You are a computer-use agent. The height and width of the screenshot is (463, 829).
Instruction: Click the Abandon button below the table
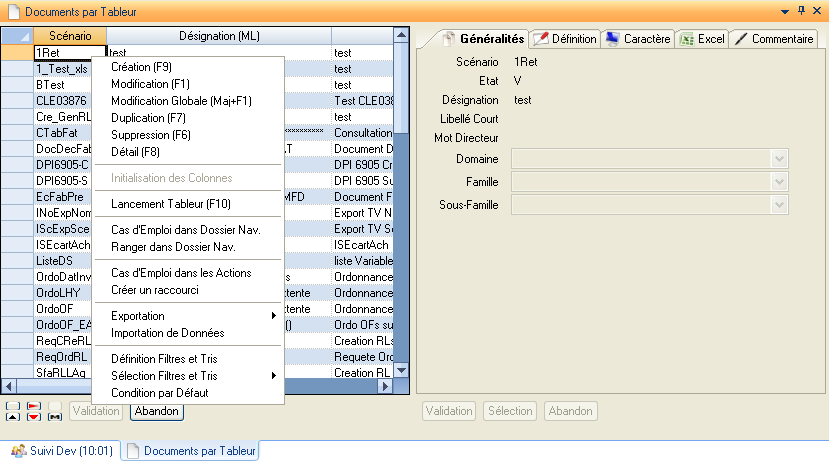coord(157,411)
